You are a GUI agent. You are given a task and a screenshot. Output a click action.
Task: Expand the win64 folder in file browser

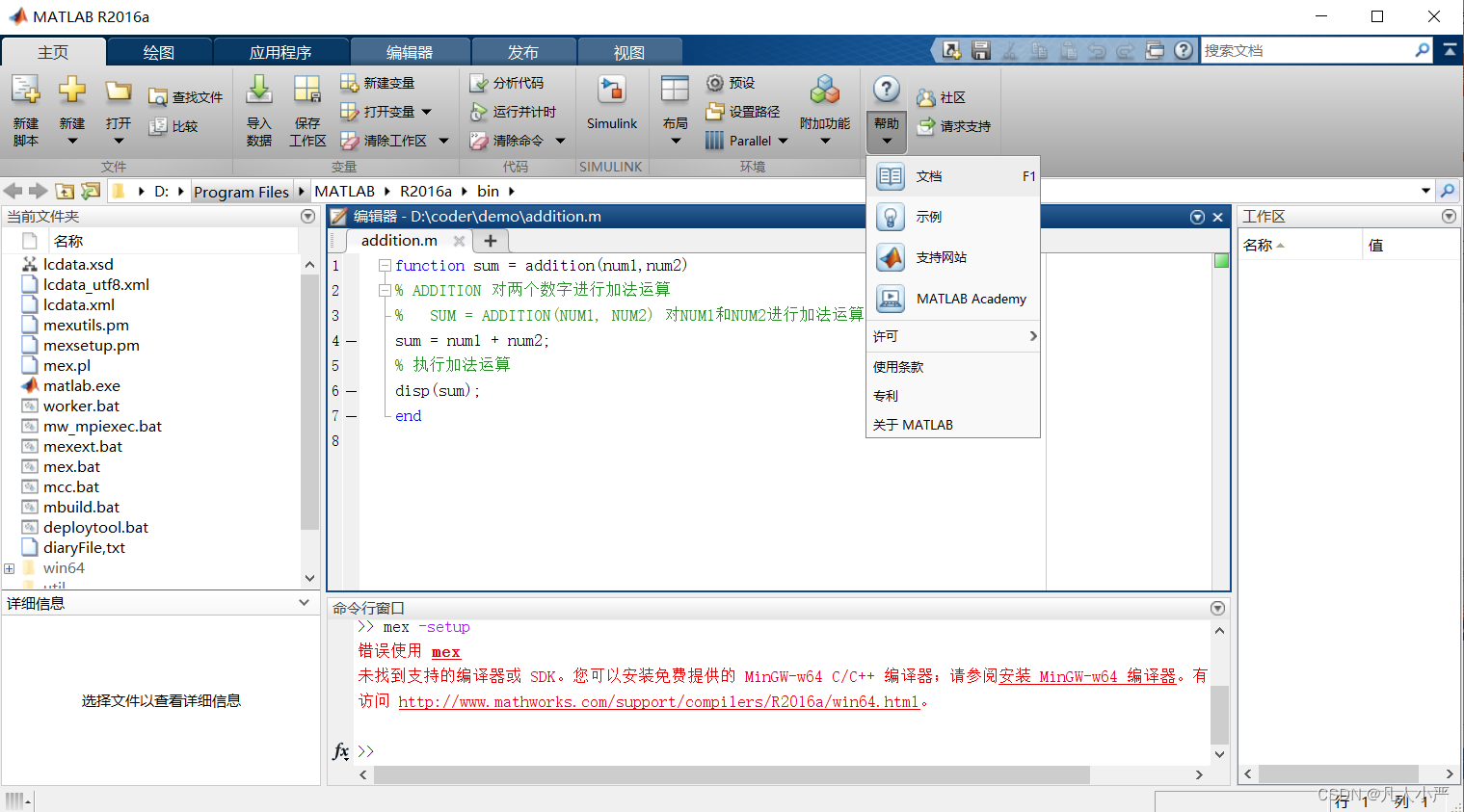10,567
